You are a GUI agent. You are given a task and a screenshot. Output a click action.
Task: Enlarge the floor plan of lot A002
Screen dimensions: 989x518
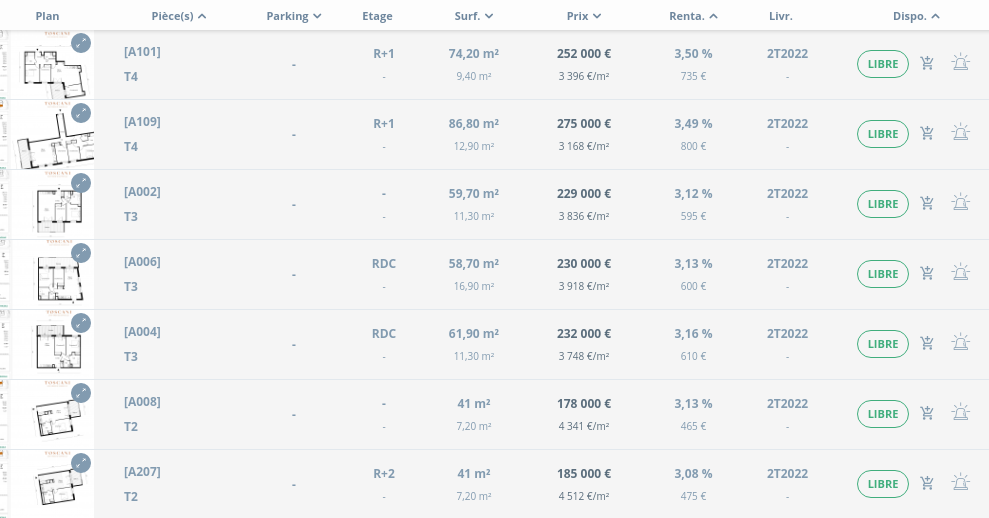point(81,183)
